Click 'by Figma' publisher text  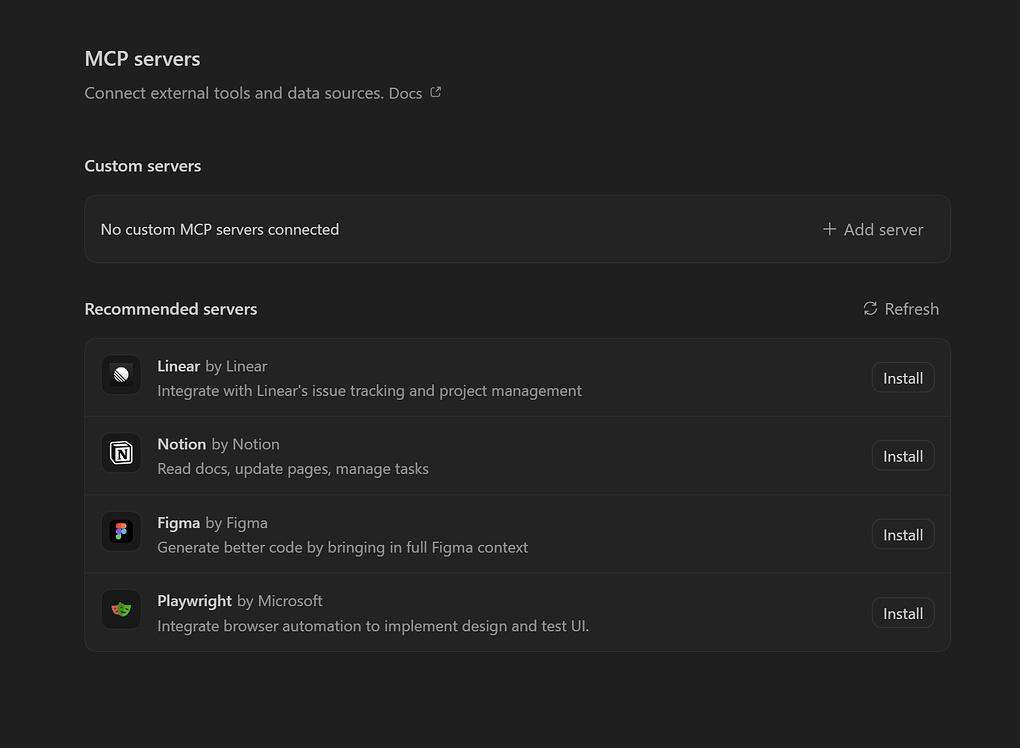237,523
